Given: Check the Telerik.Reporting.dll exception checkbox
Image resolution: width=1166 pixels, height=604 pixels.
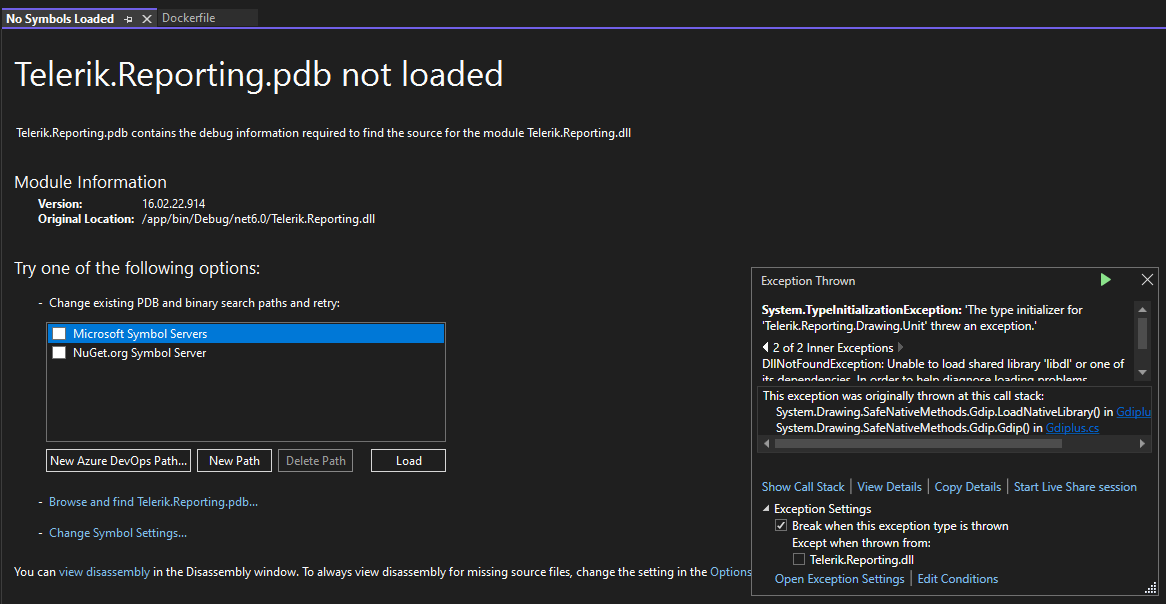Looking at the screenshot, I should click(x=799, y=559).
